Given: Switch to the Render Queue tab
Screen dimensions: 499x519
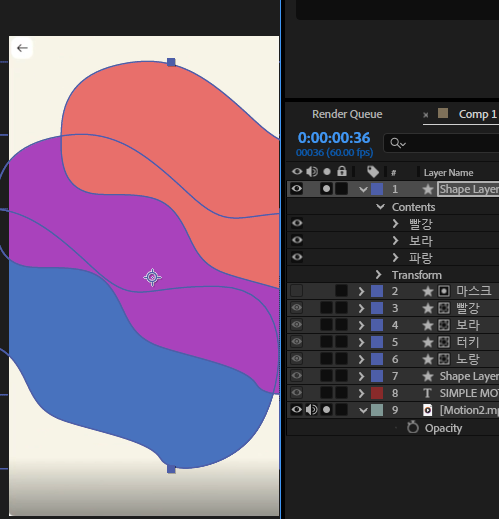Looking at the screenshot, I should click(347, 114).
